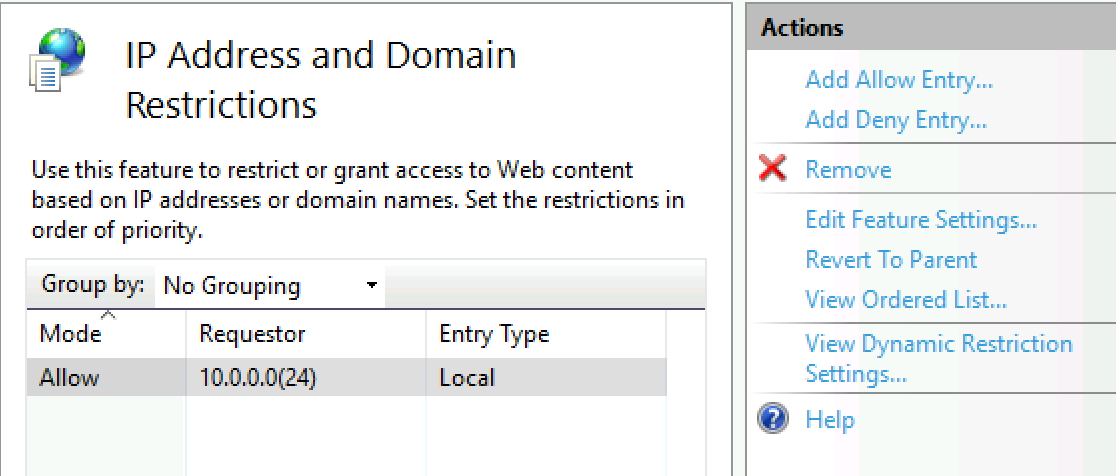Click Revert To Parent

(891, 260)
